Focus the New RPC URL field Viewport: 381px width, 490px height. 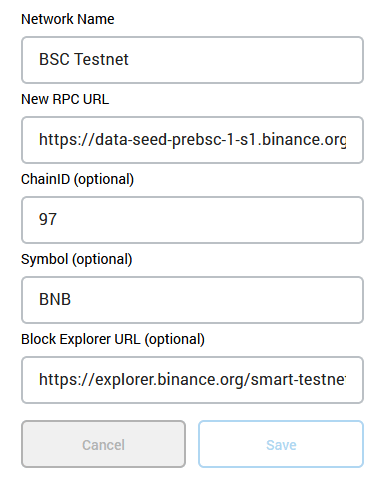(x=192, y=140)
